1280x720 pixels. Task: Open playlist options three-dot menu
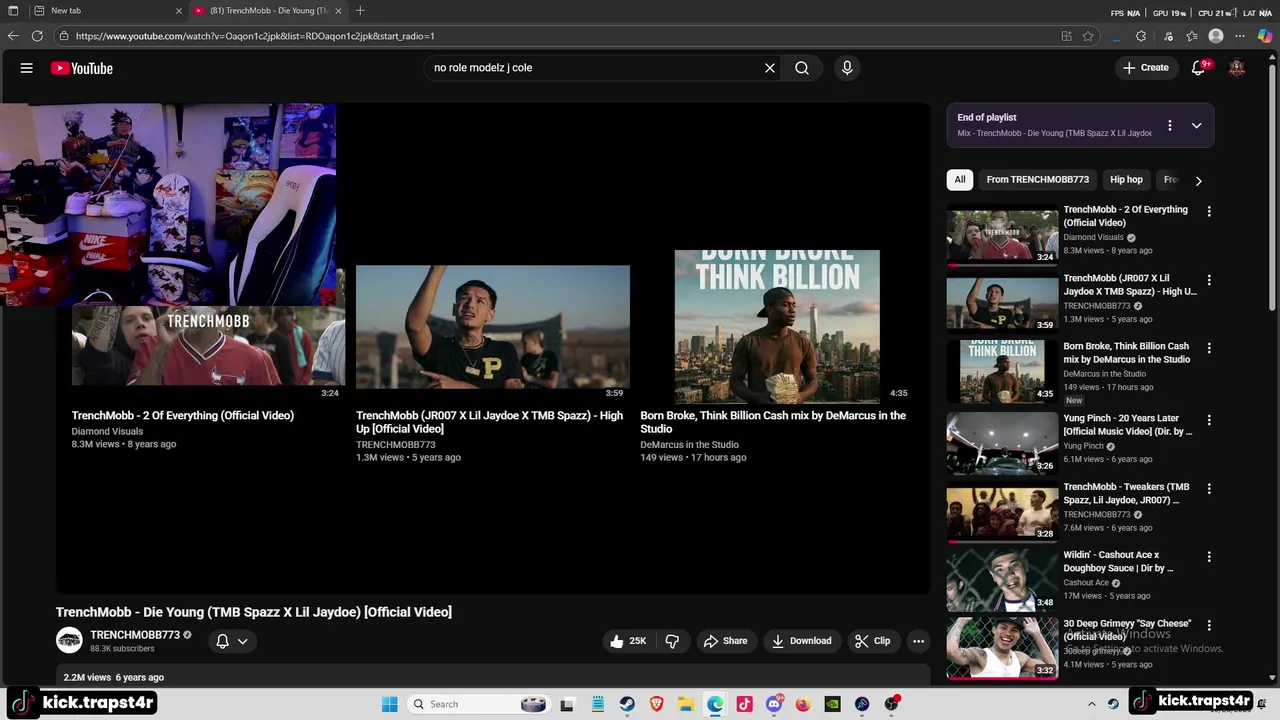pyautogui.click(x=1169, y=126)
